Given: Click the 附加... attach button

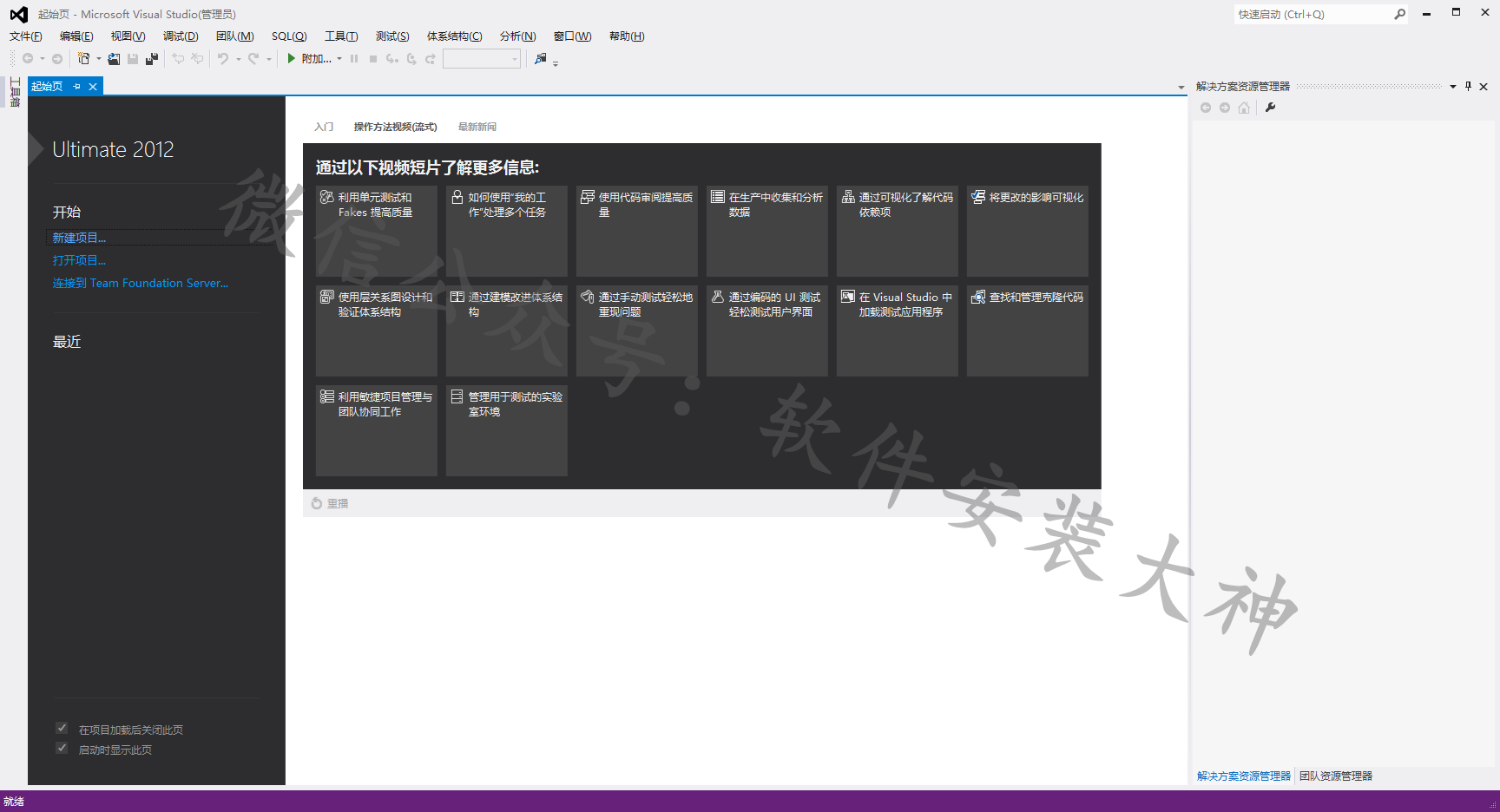Looking at the screenshot, I should click(x=316, y=59).
